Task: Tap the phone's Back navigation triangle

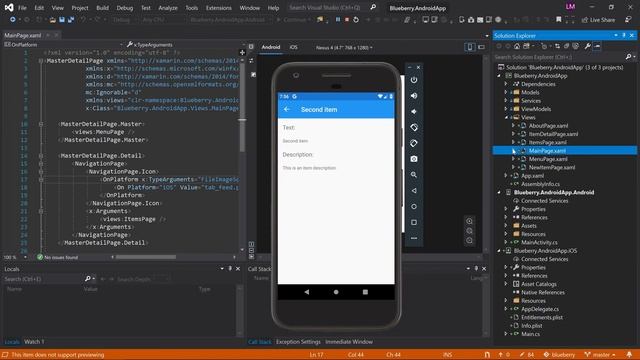Action: [307, 292]
